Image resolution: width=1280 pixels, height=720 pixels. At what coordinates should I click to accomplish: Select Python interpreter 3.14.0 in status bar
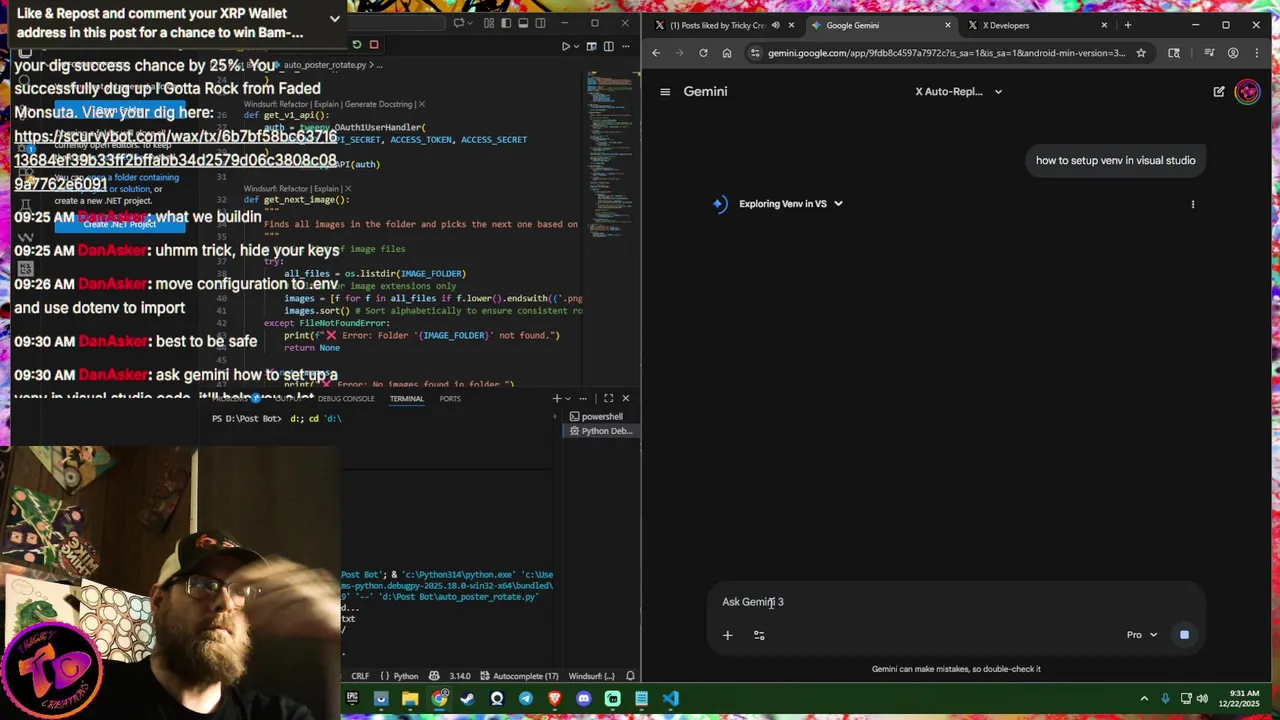(x=460, y=676)
